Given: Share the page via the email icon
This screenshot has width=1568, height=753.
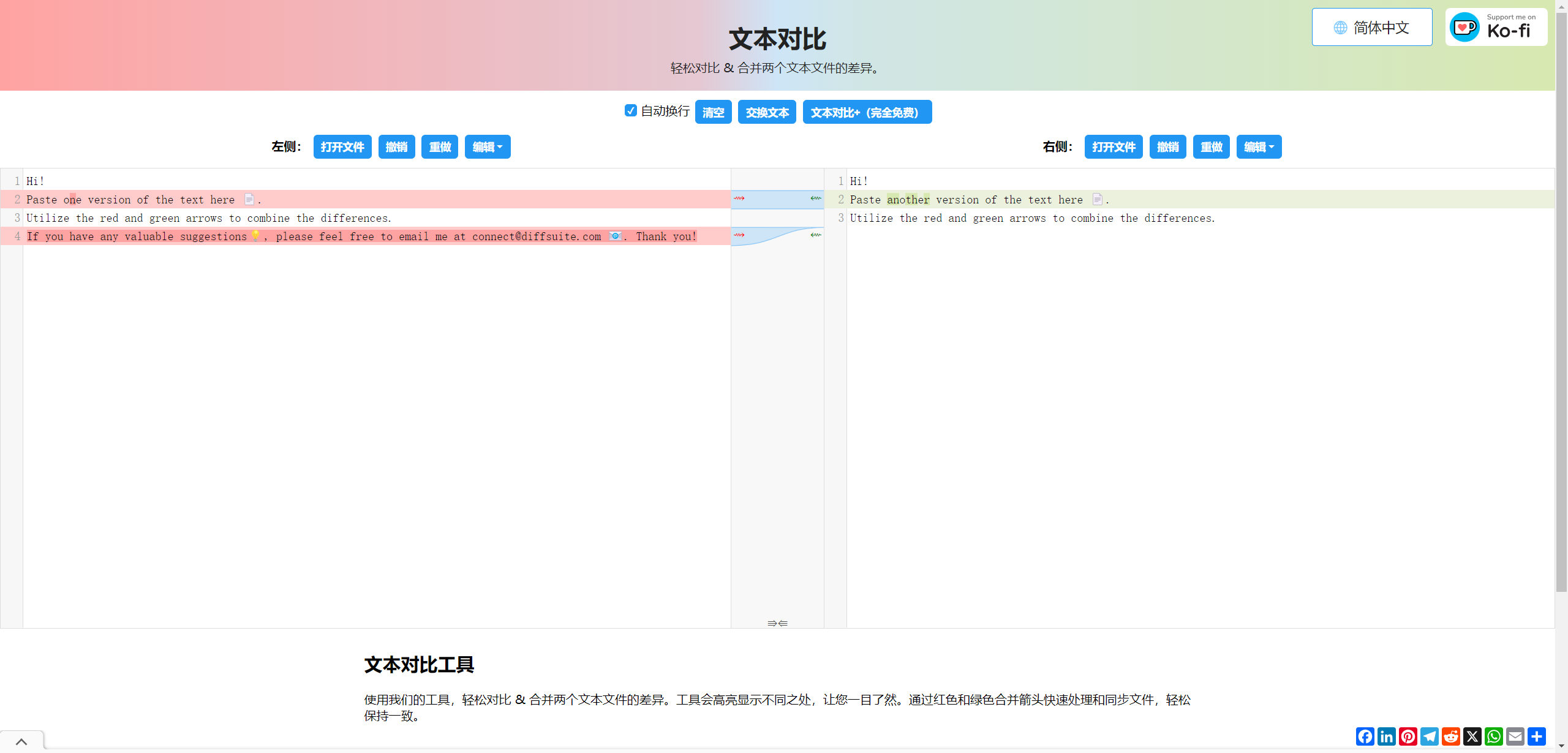Looking at the screenshot, I should [1515, 736].
